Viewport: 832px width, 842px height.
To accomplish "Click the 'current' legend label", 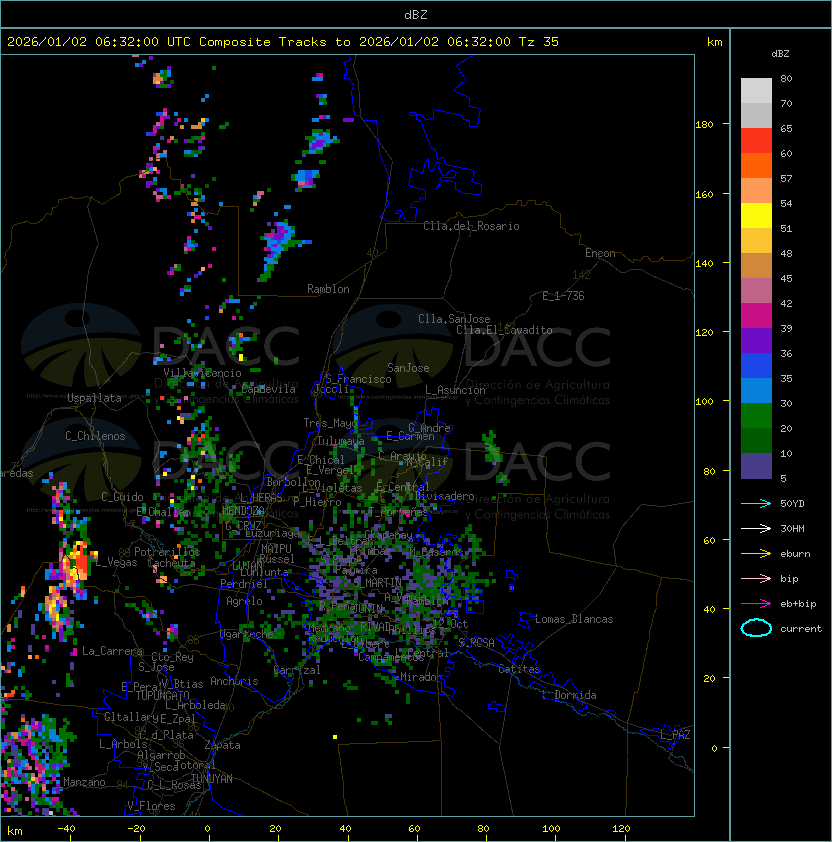I will (x=801, y=629).
